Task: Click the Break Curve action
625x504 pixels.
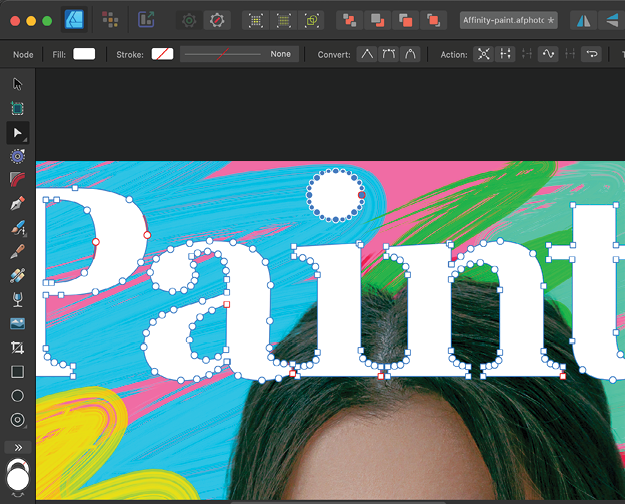Action: (x=483, y=54)
